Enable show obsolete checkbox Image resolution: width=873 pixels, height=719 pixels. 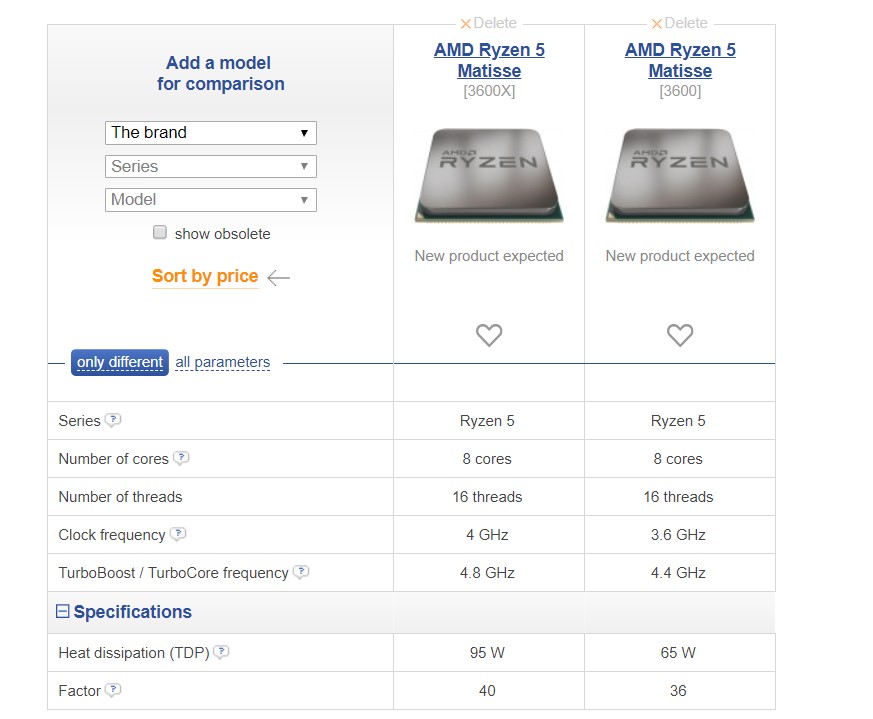pos(160,232)
